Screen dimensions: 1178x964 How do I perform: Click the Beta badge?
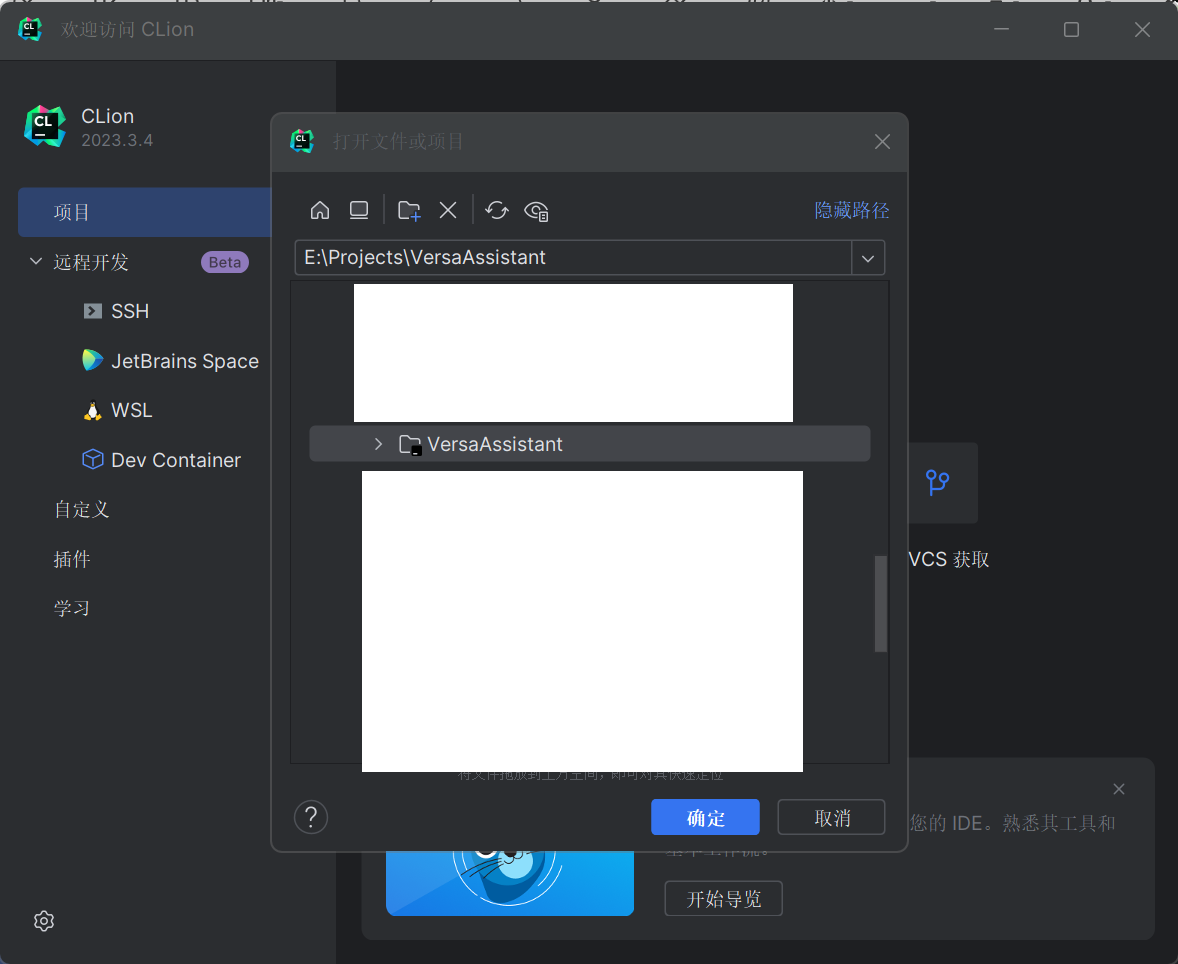(225, 262)
